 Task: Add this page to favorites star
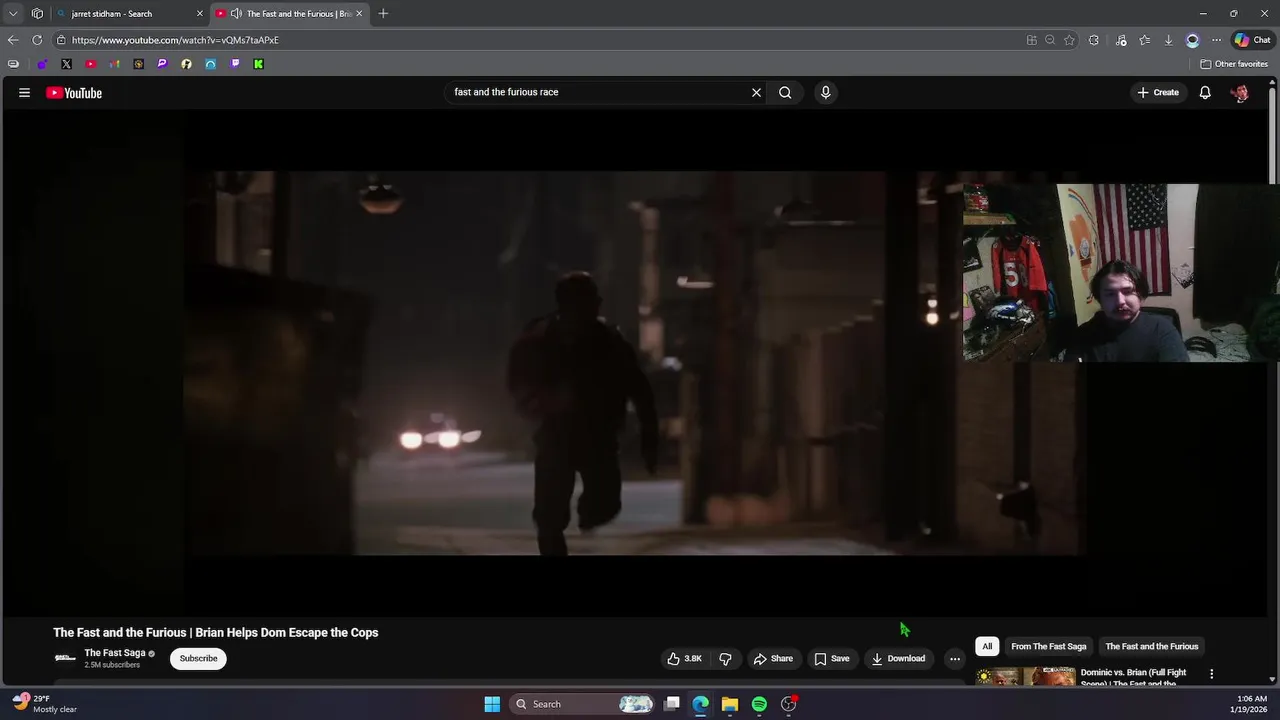1069,40
